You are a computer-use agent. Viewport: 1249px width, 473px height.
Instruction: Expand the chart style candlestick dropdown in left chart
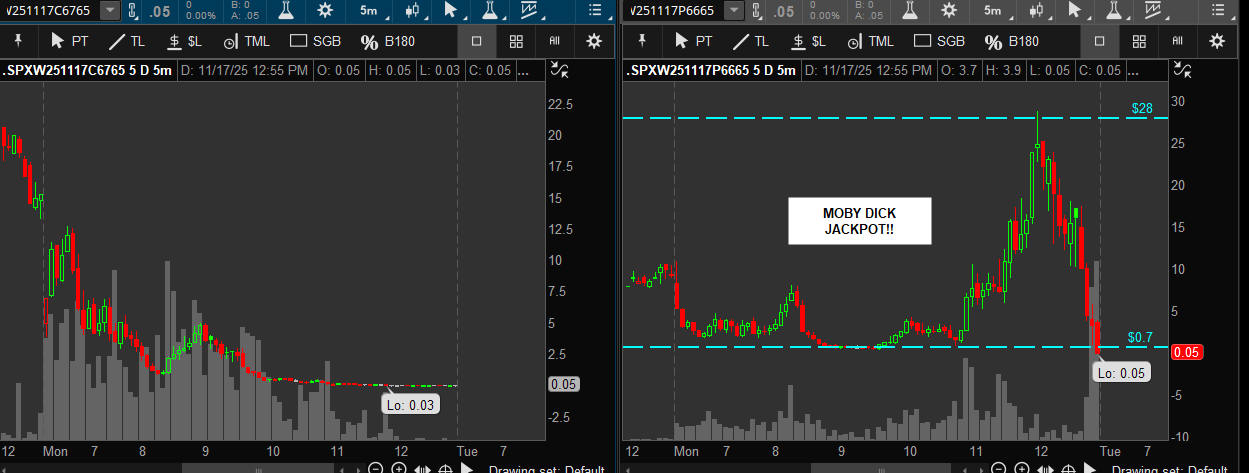416,11
